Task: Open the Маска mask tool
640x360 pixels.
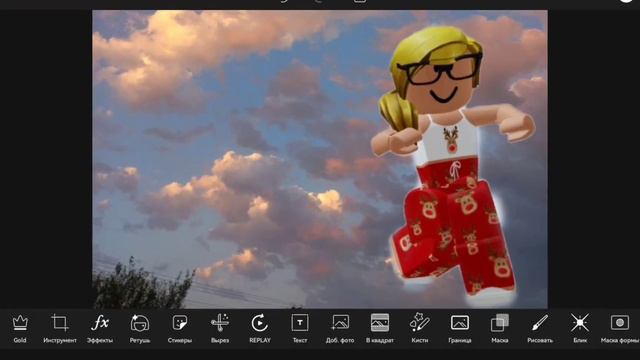Action: click(x=500, y=328)
